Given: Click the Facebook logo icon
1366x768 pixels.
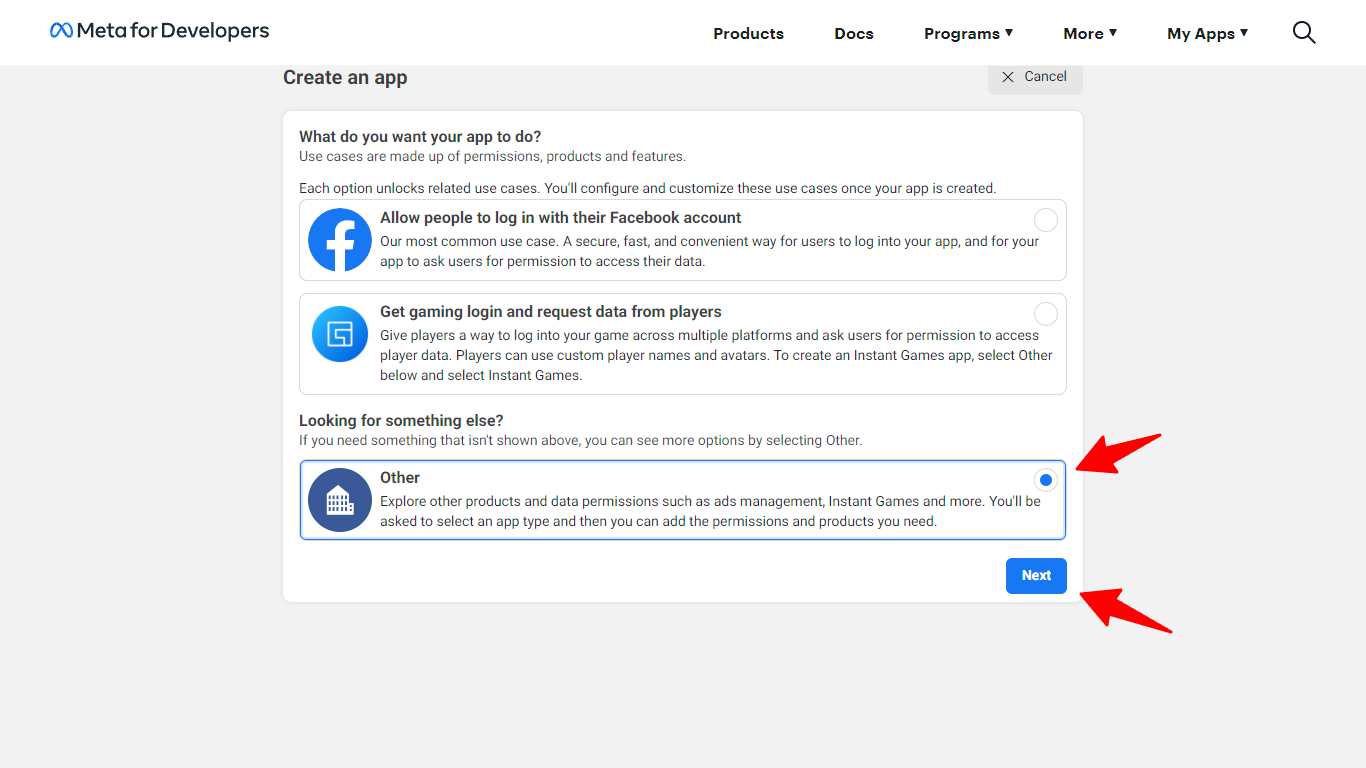Looking at the screenshot, I should click(340, 240).
